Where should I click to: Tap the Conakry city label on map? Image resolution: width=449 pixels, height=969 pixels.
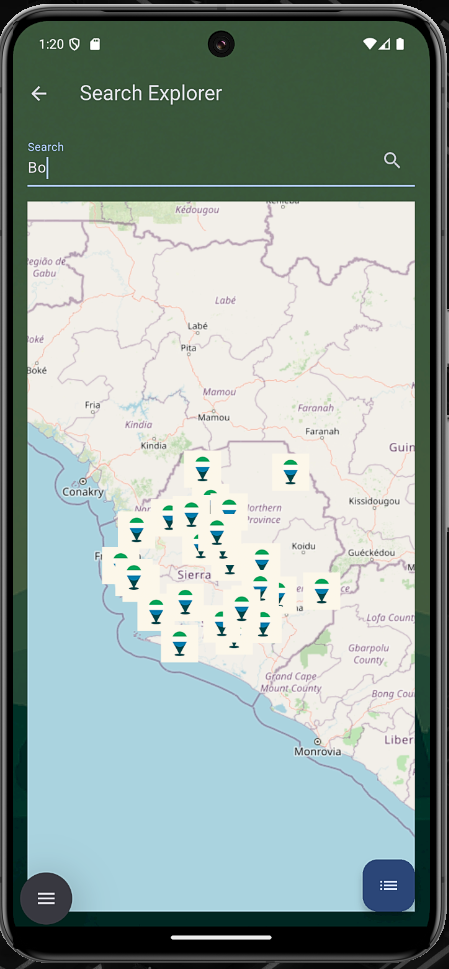coord(83,492)
